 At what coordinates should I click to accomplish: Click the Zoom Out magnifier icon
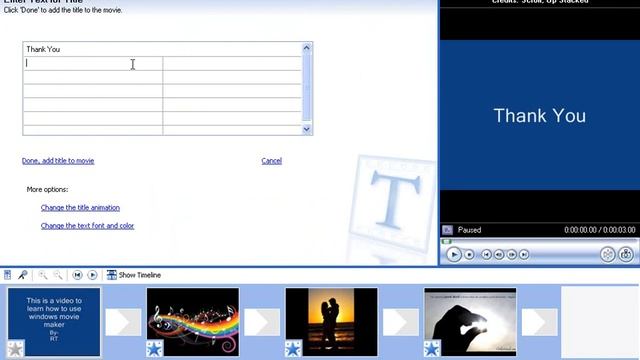[x=58, y=275]
